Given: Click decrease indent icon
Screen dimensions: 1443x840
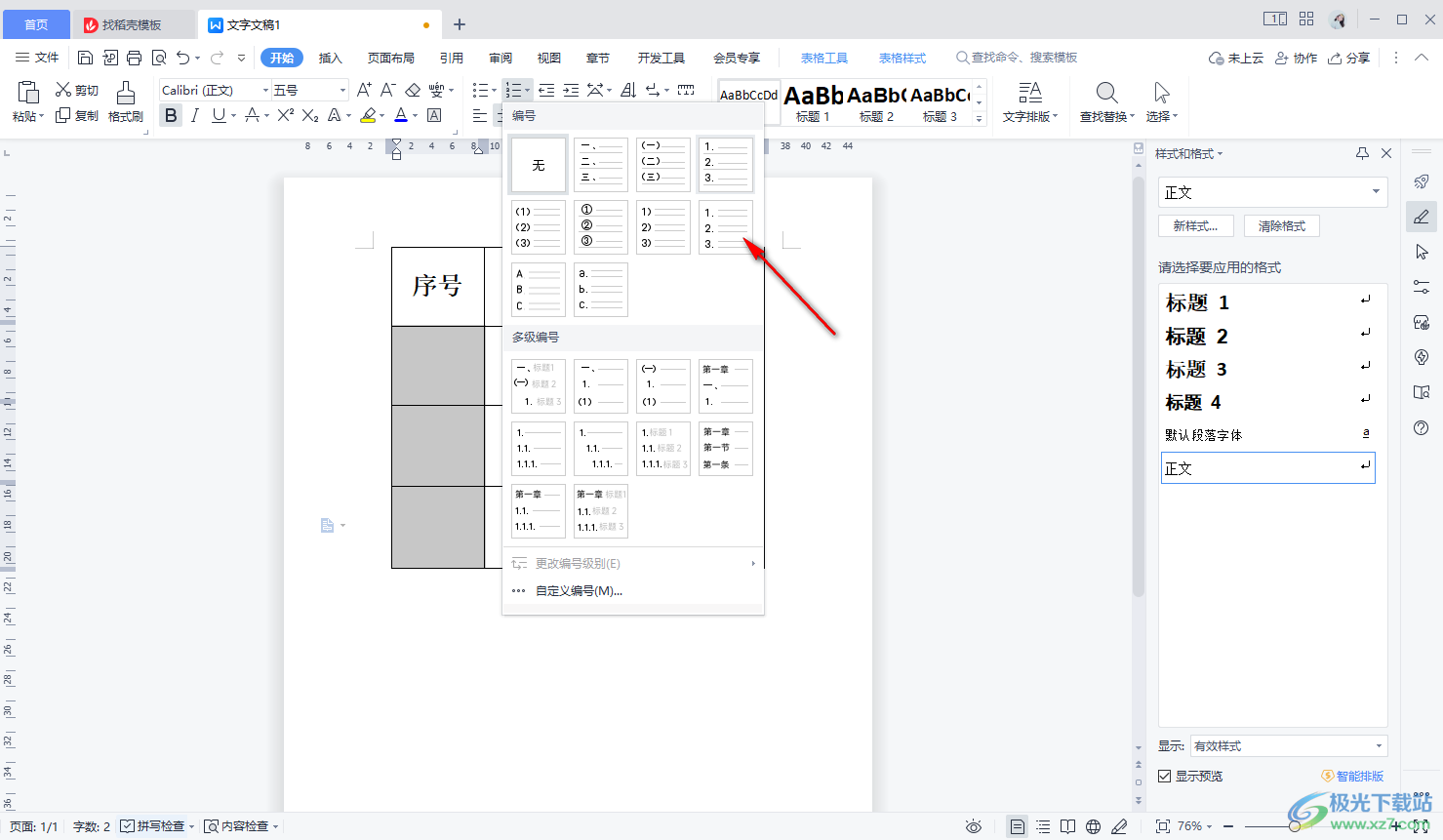Looking at the screenshot, I should click(x=546, y=90).
